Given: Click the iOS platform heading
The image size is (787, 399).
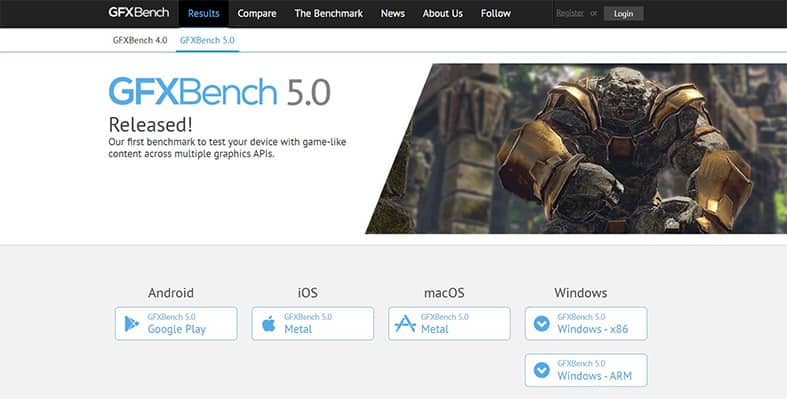Looking at the screenshot, I should click(x=307, y=293).
